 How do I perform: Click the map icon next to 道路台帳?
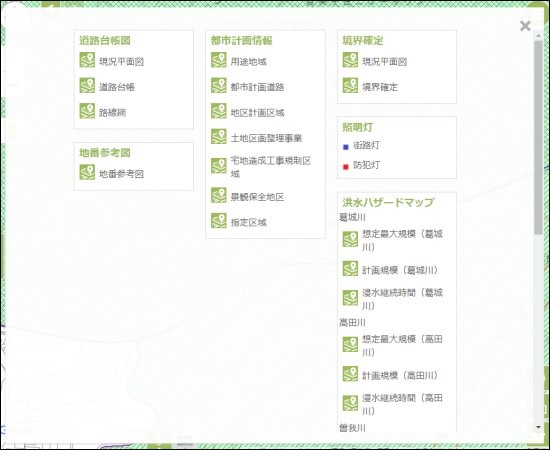(87, 85)
